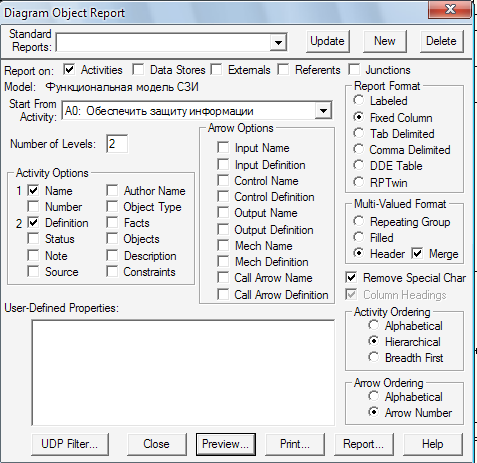Enable the Control Definition arrow option
This screenshot has height=463, width=477.
tap(223, 197)
